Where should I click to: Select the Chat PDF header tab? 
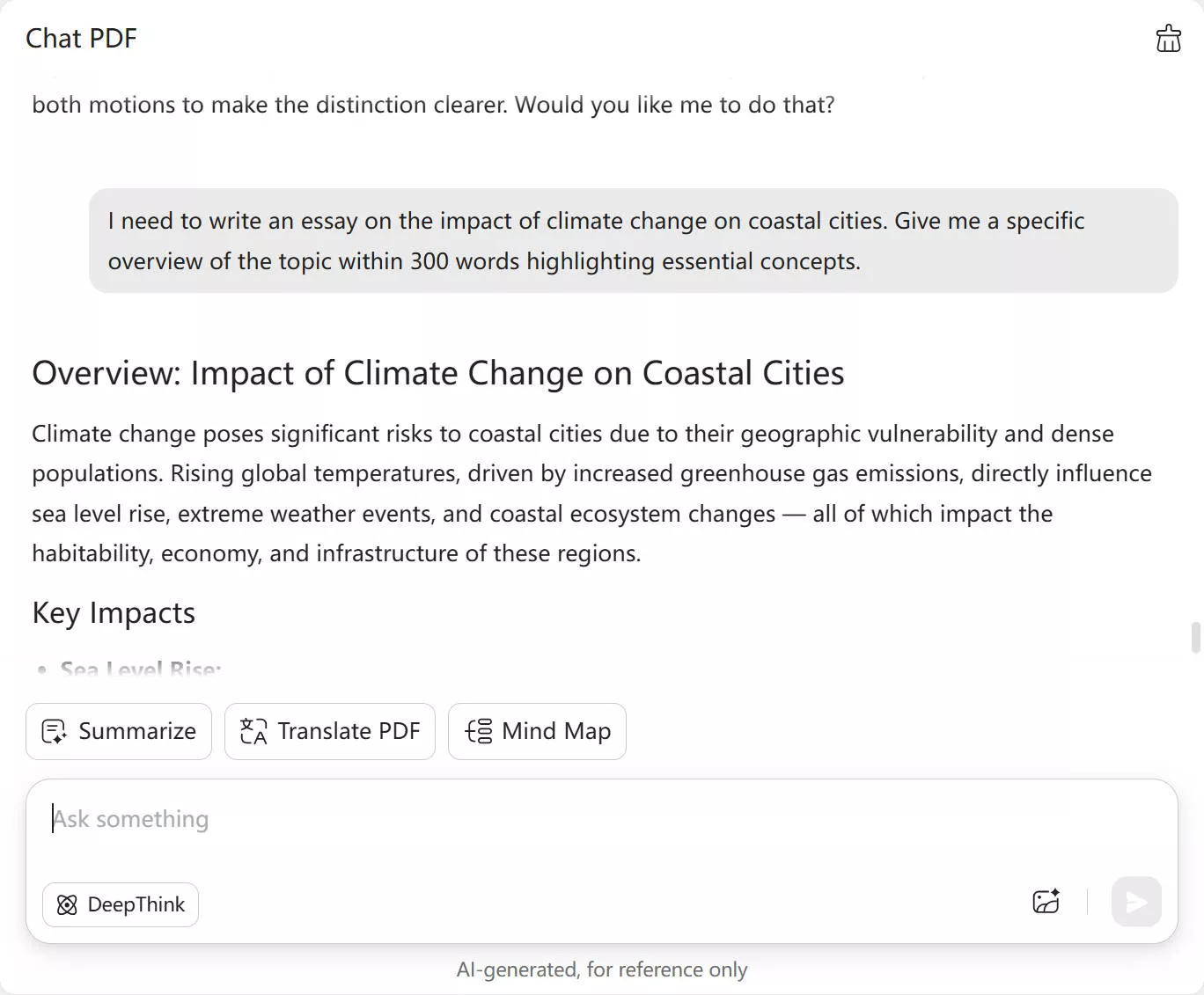click(82, 38)
